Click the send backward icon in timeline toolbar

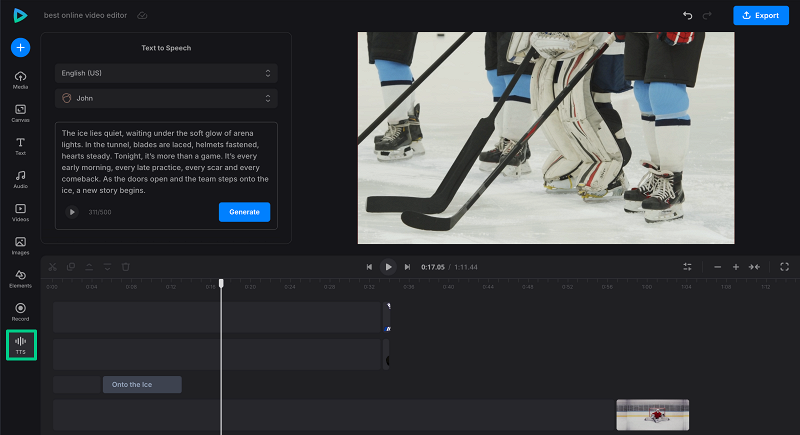107,267
